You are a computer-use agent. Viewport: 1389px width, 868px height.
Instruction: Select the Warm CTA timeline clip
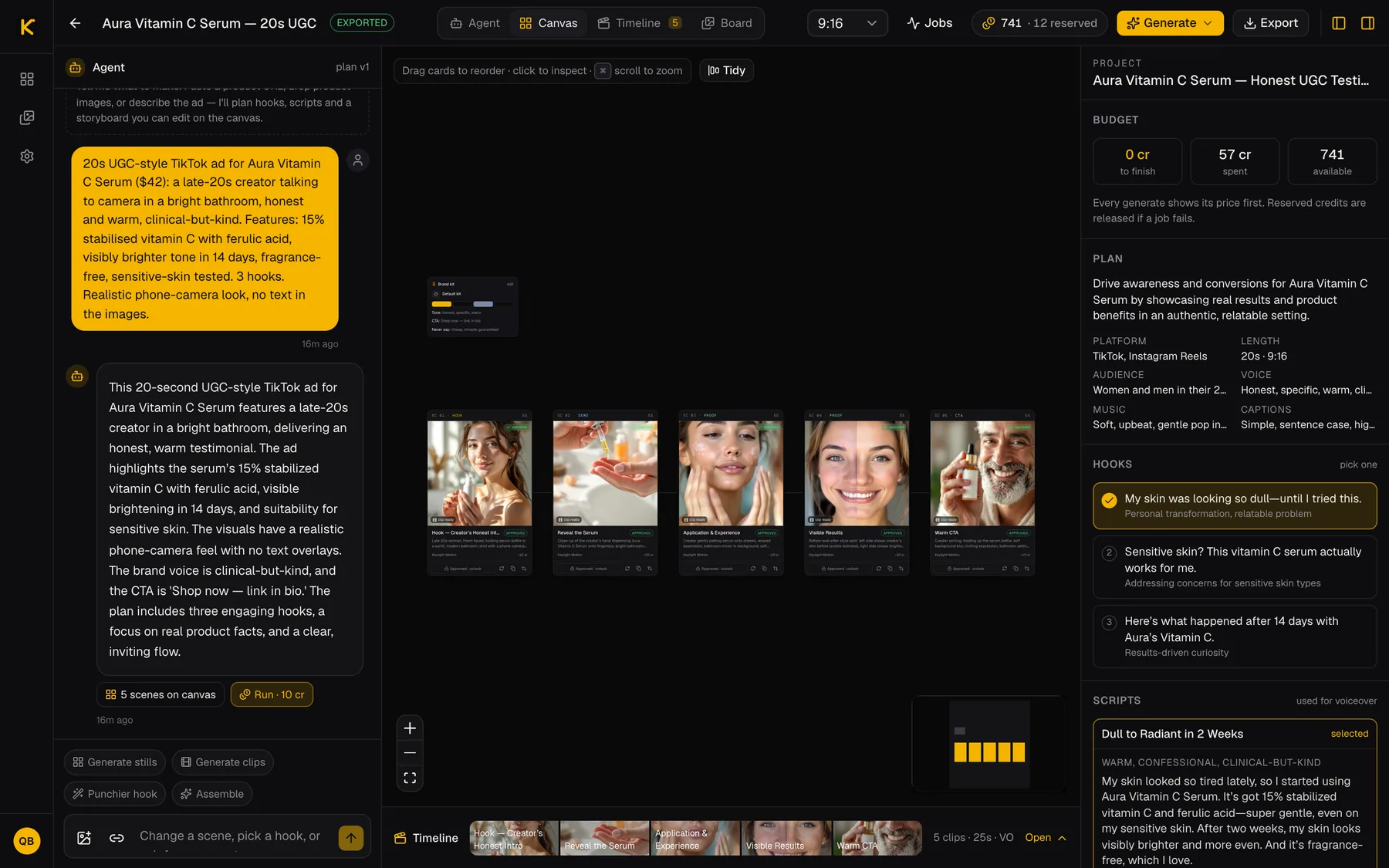(x=877, y=838)
